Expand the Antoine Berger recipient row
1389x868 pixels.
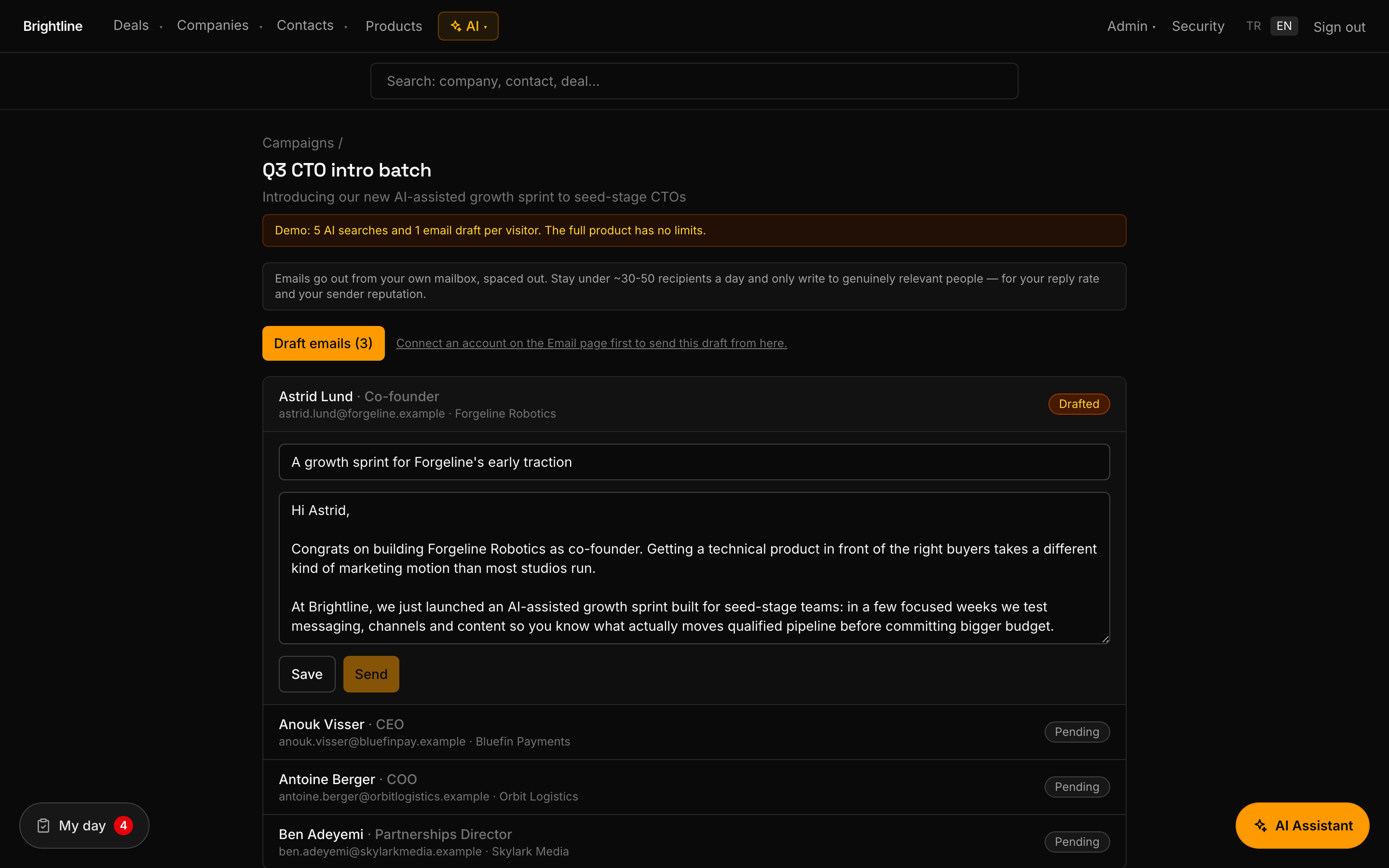coord(694,787)
